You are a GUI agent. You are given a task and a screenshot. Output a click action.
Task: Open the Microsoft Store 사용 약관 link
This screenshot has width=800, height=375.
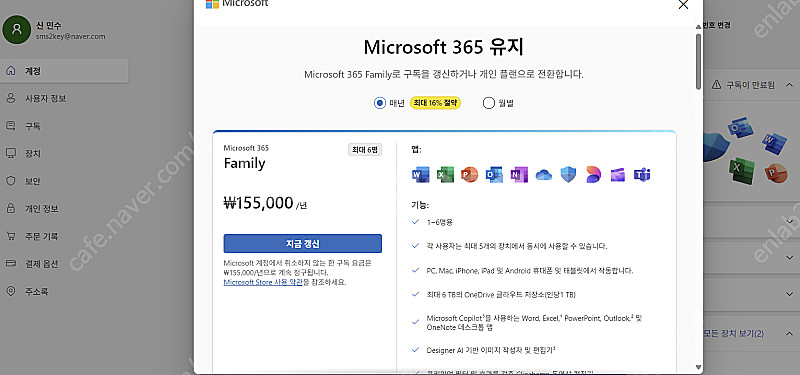coord(263,282)
